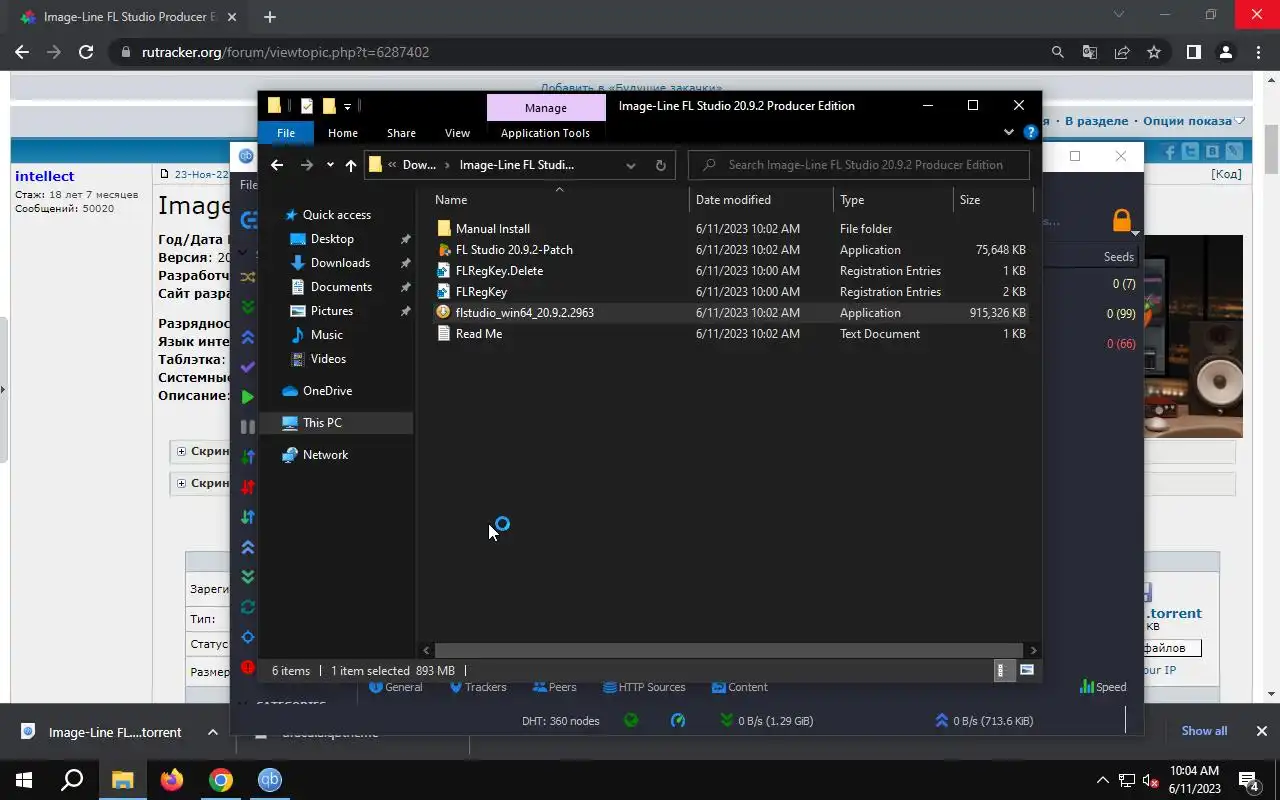Refresh the Explorer address bar

pos(660,165)
